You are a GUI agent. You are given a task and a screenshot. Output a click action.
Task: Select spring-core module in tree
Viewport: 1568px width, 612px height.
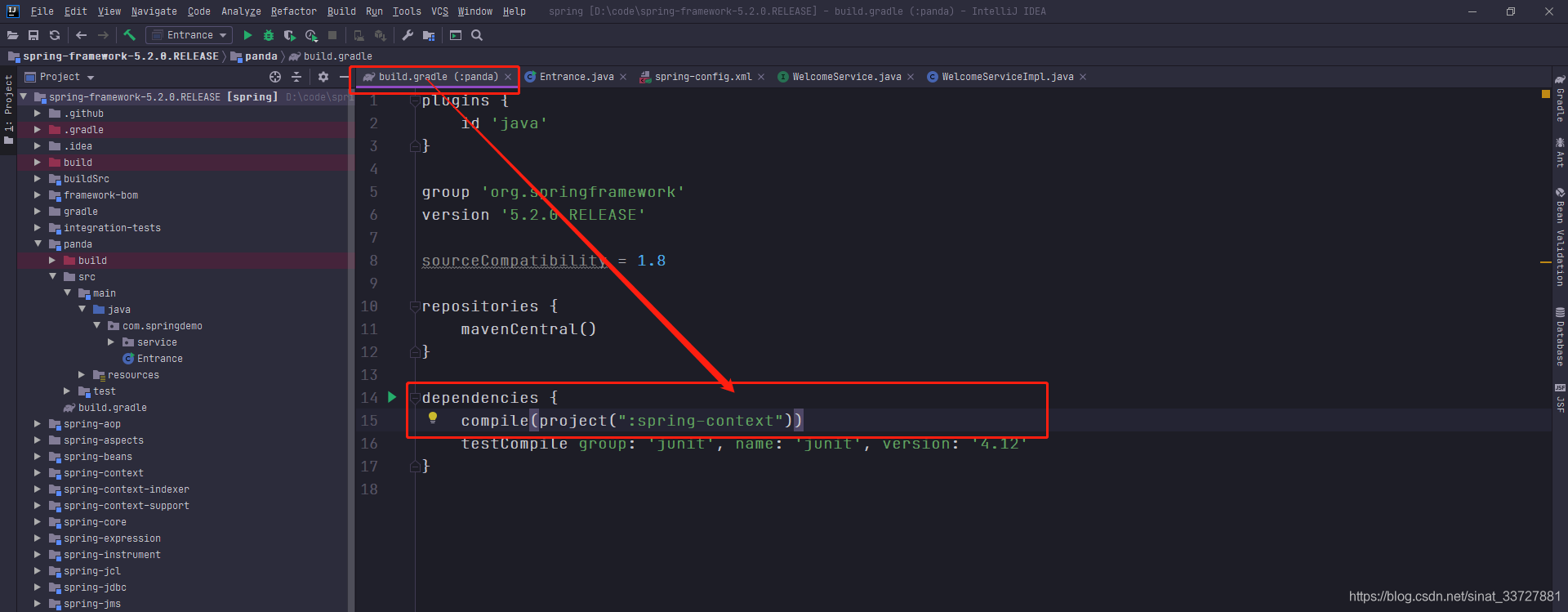point(95,522)
